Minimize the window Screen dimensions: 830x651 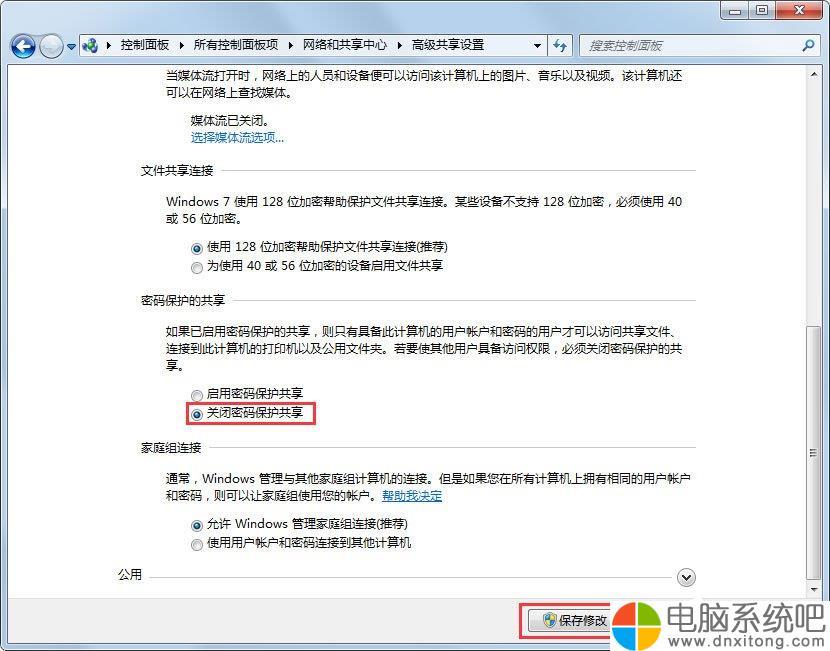click(735, 10)
